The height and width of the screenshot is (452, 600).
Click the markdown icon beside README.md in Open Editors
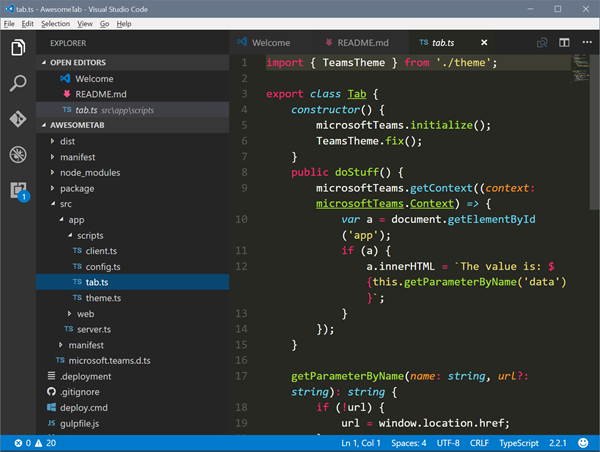click(x=67, y=94)
